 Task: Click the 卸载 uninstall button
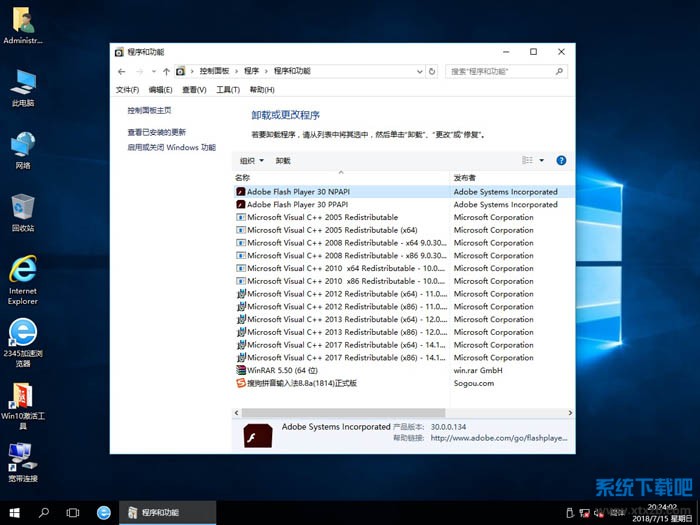point(283,161)
